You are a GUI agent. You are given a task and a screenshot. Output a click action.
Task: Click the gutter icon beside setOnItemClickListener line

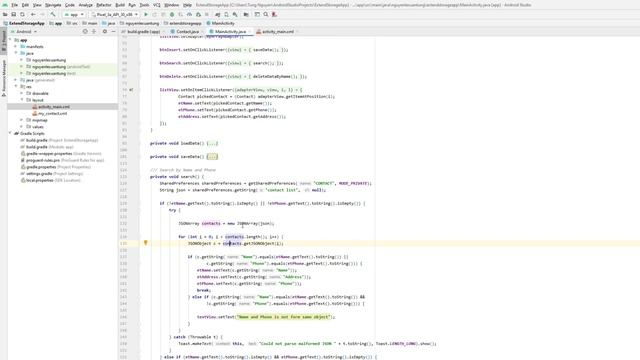(131, 90)
